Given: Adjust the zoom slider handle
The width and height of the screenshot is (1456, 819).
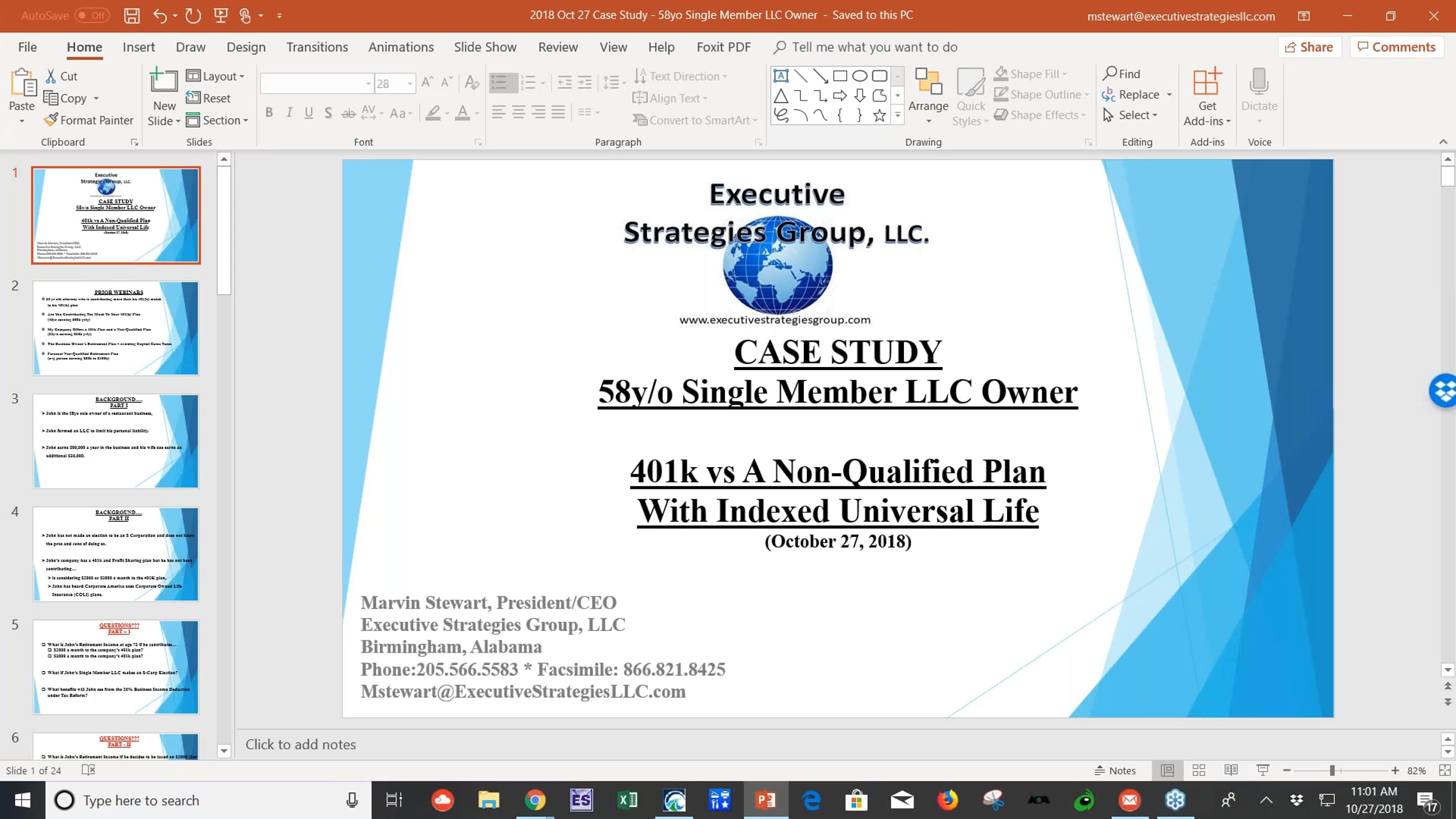Looking at the screenshot, I should tap(1332, 770).
